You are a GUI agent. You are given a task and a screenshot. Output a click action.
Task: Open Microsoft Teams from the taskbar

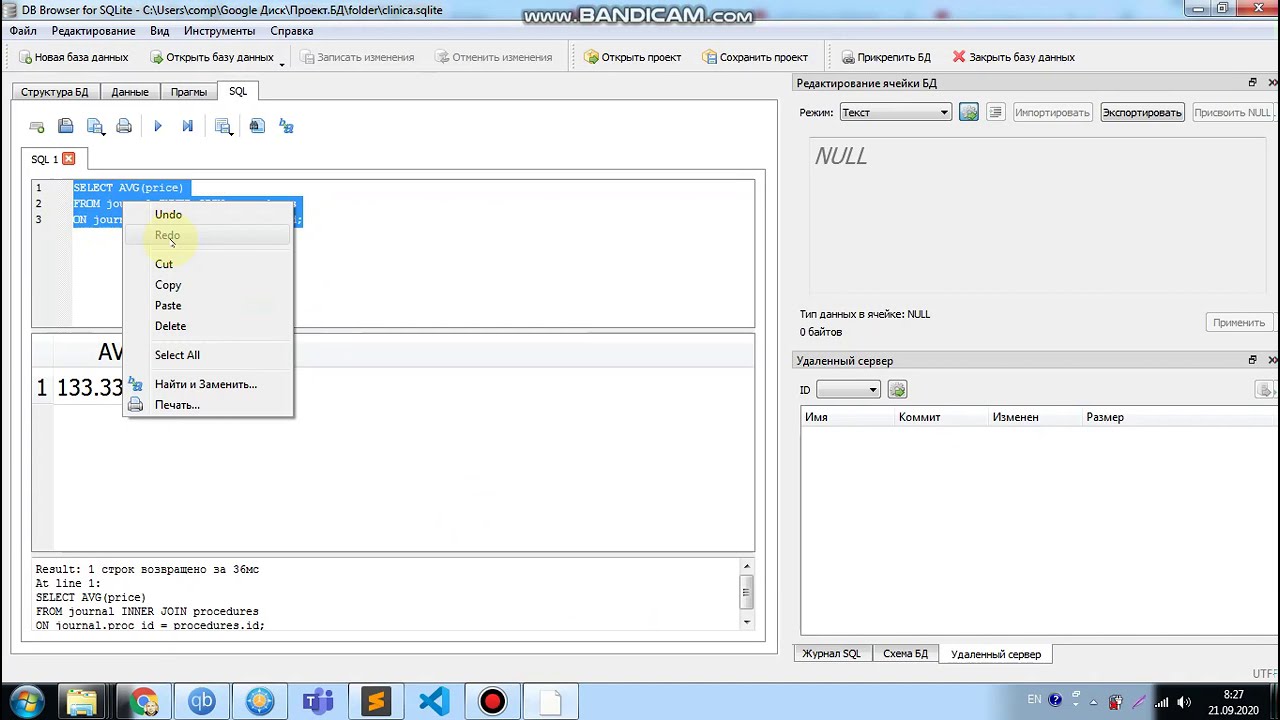(x=318, y=701)
